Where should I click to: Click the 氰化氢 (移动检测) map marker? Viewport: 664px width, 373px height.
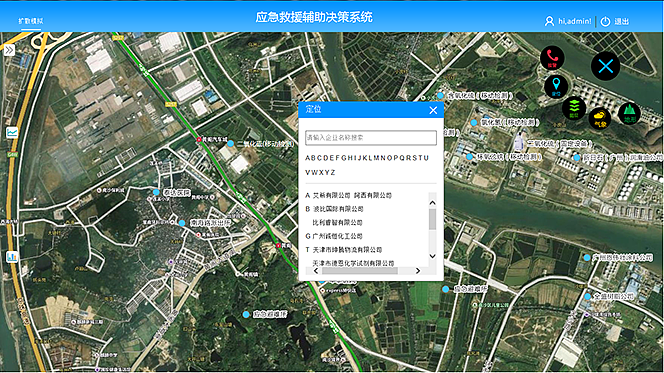[x=474, y=123]
